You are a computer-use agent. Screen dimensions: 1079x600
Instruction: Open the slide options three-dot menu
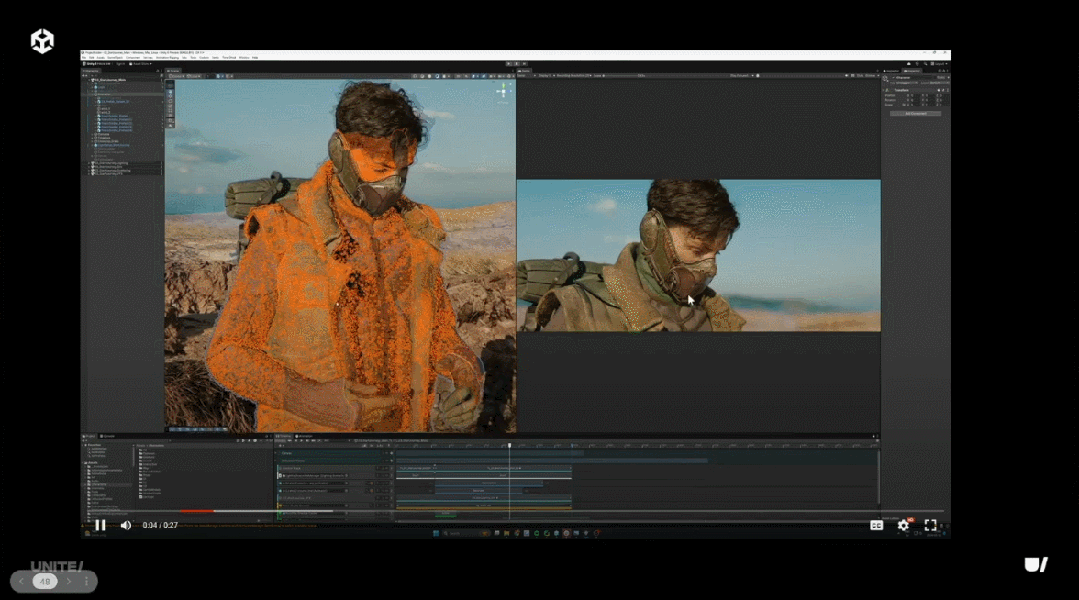pos(87,581)
